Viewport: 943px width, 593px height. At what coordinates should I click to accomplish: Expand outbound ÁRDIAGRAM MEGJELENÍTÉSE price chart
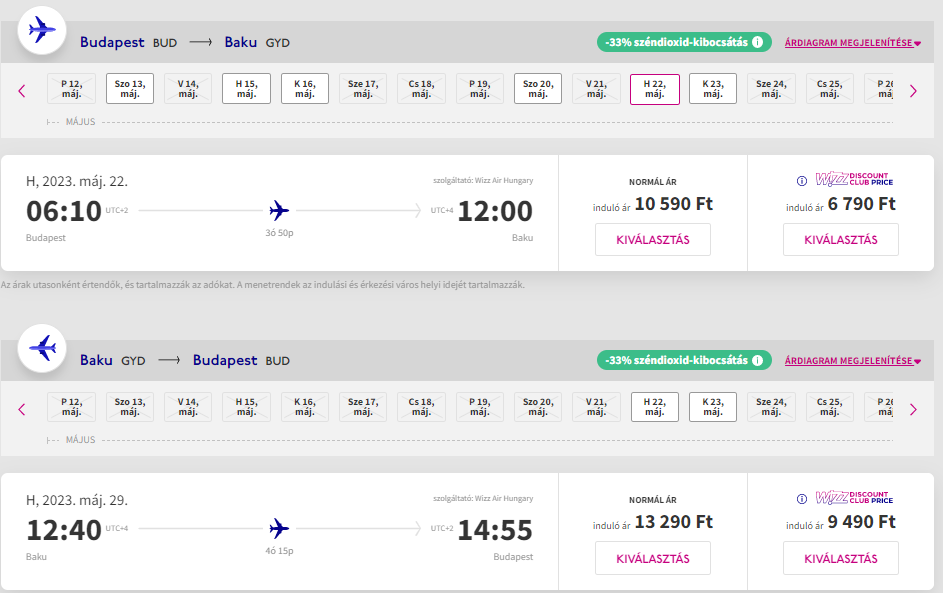pyautogui.click(x=852, y=43)
